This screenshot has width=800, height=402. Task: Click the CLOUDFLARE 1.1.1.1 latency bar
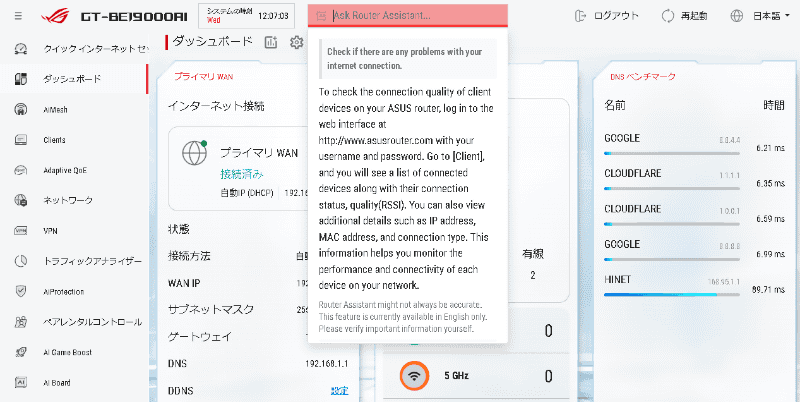(x=671, y=188)
